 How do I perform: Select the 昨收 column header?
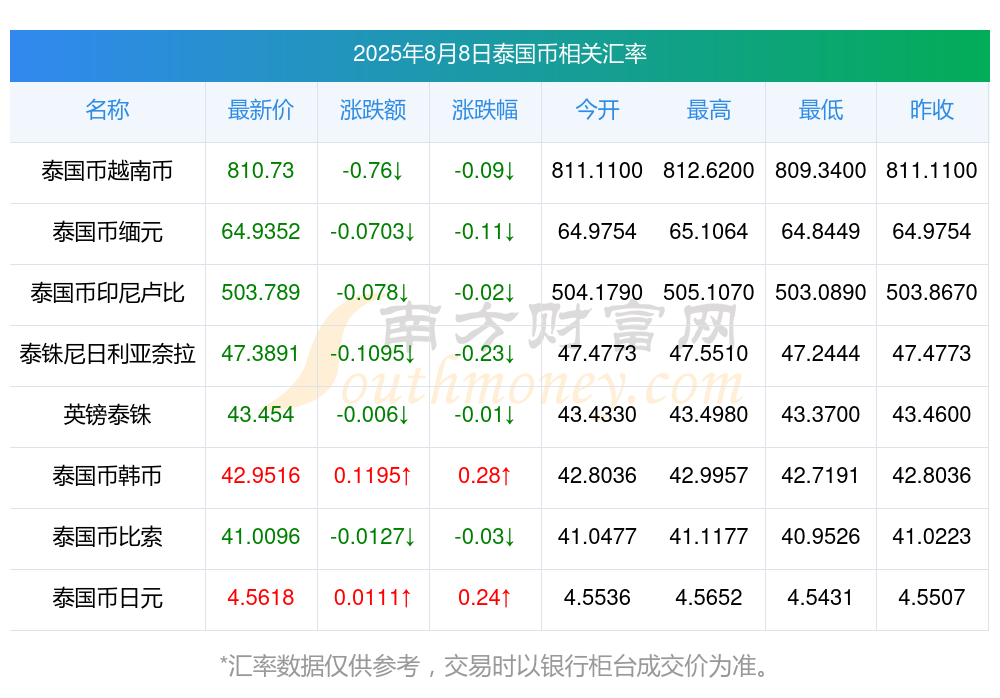932,110
